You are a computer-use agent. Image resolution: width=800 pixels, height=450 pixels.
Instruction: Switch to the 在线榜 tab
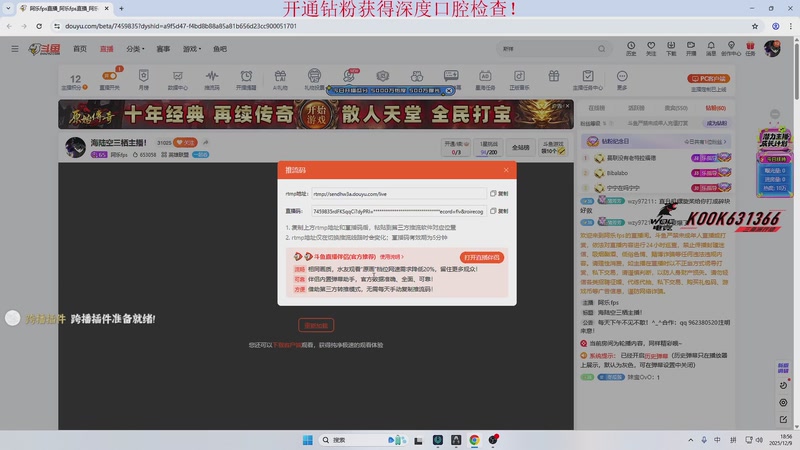click(x=596, y=108)
